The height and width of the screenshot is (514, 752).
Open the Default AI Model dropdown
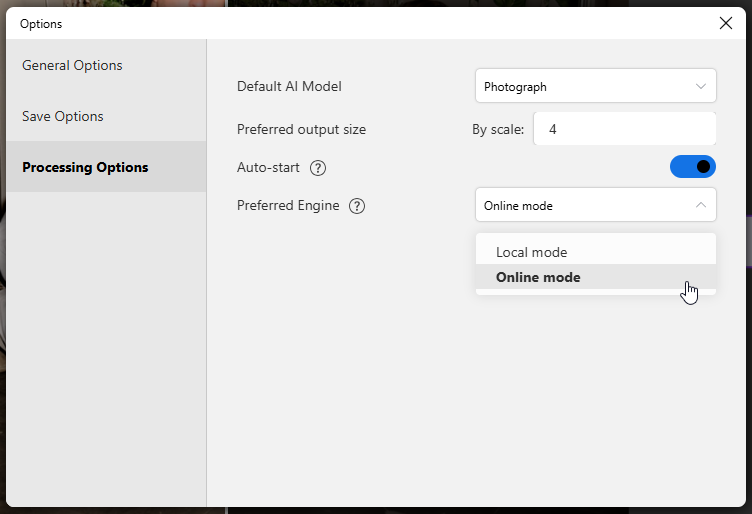click(x=595, y=87)
